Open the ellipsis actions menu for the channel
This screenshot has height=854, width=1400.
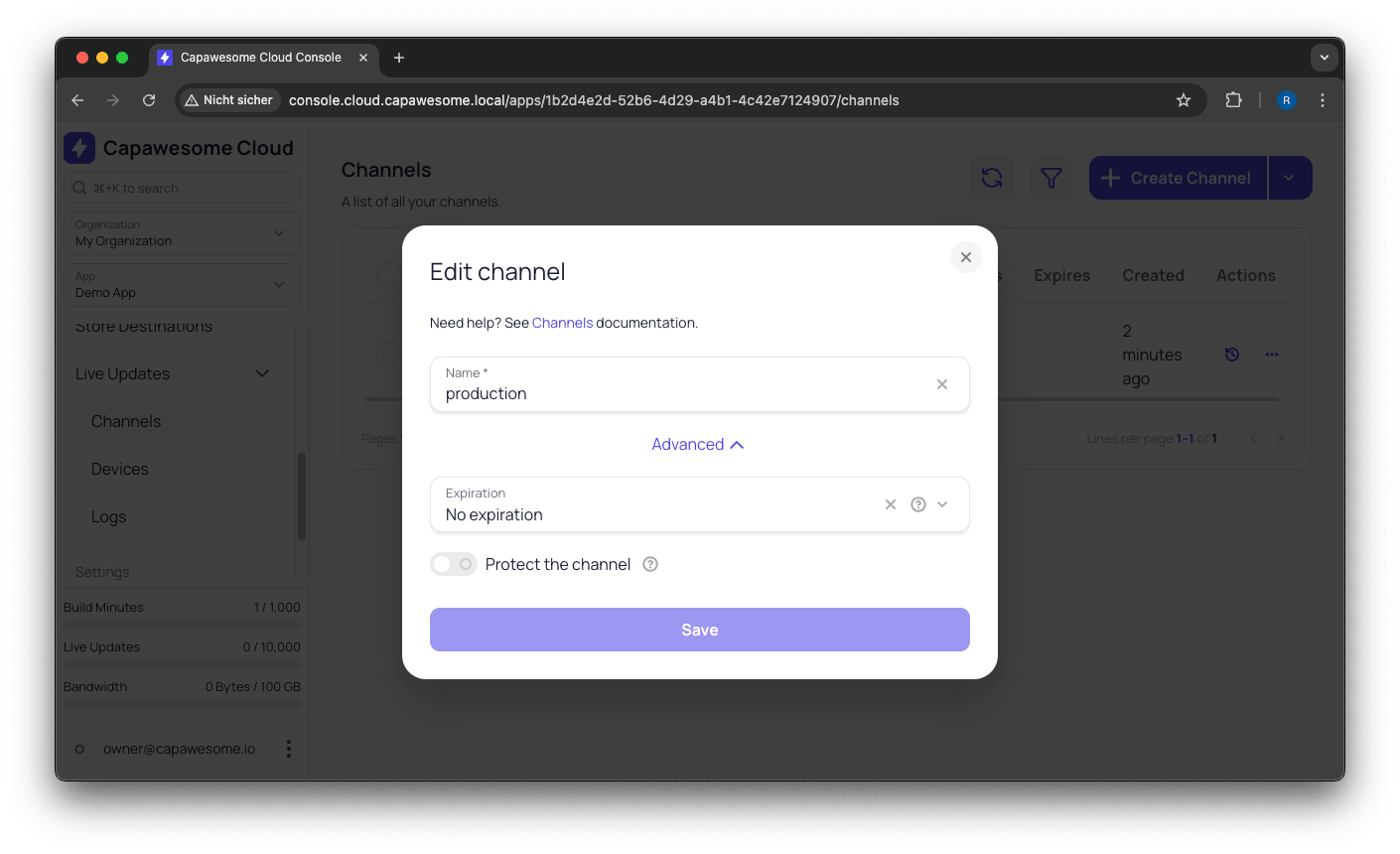tap(1272, 354)
